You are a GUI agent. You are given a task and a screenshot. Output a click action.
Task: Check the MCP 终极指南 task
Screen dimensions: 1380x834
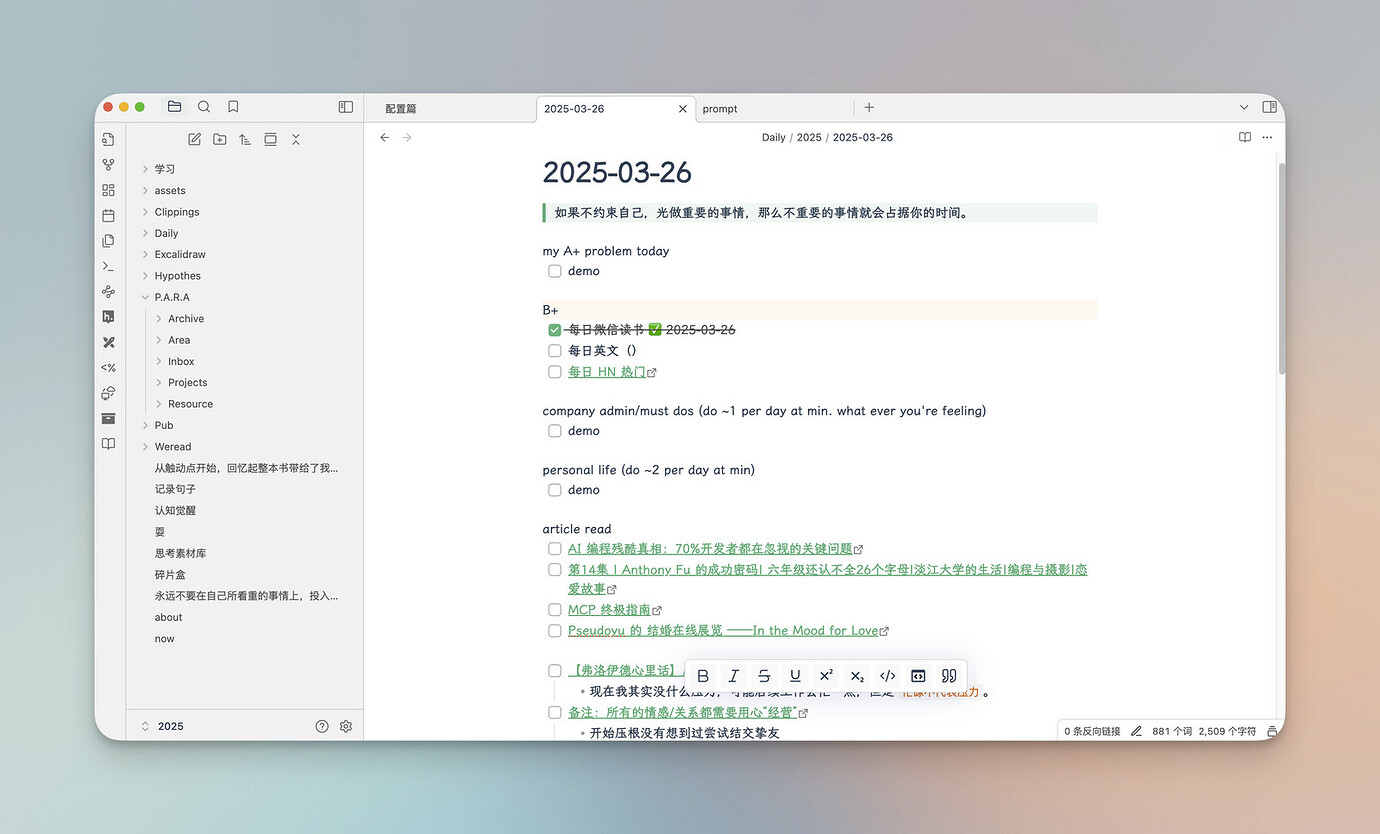pyautogui.click(x=555, y=610)
